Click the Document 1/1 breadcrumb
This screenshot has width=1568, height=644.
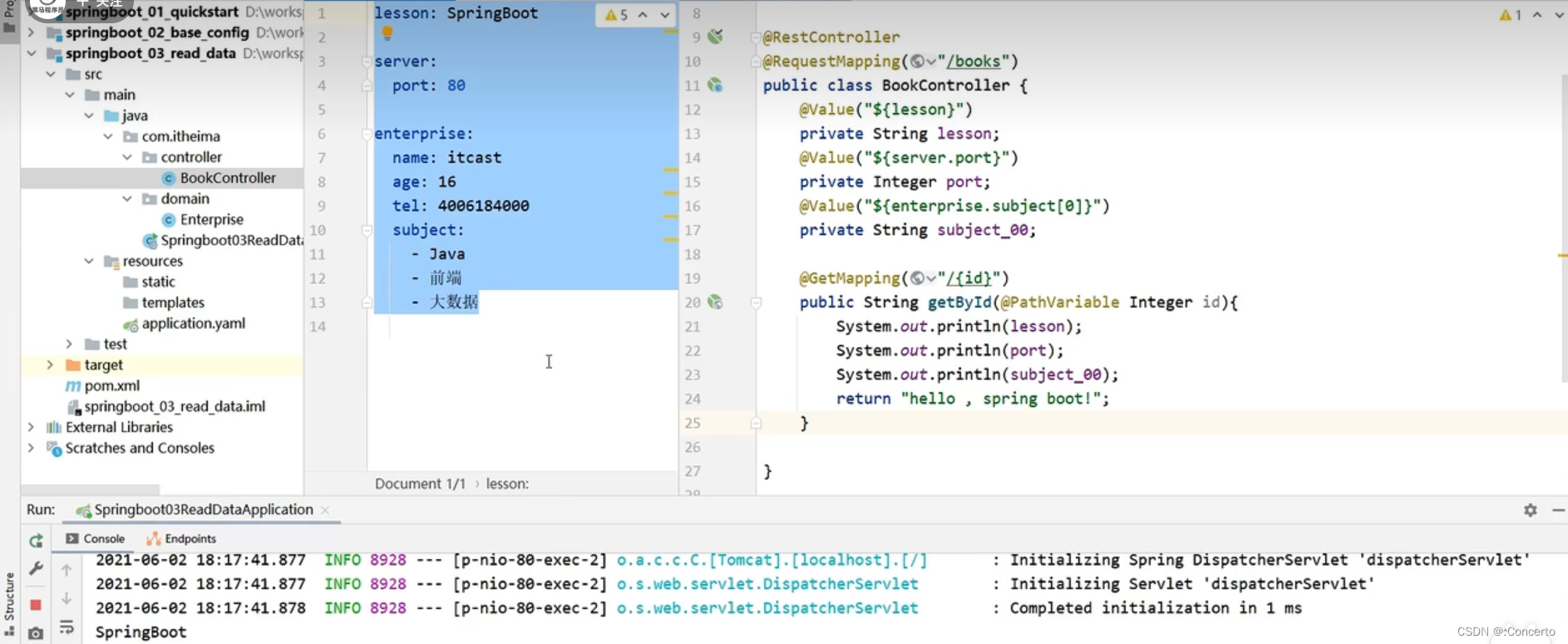click(420, 484)
